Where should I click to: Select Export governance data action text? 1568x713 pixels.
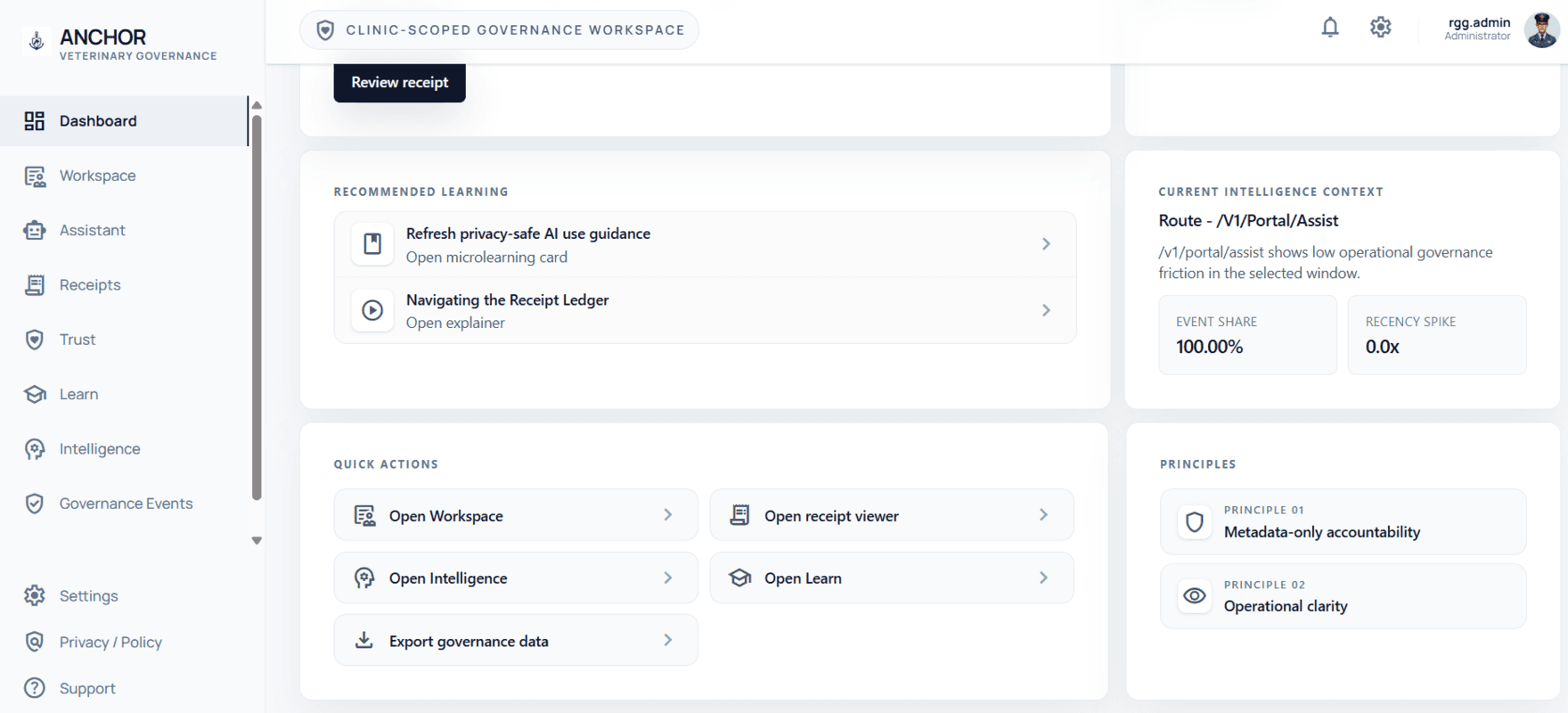point(469,642)
